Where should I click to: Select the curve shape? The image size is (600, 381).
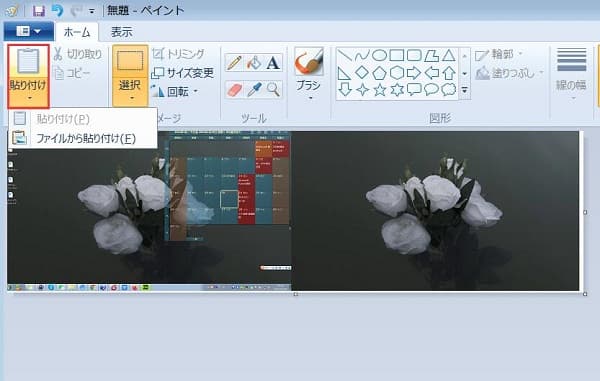coord(362,56)
